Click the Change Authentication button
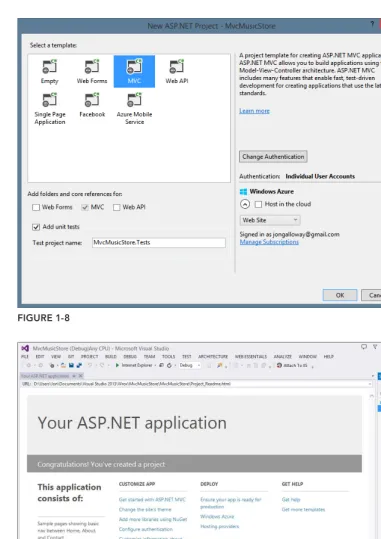This screenshot has width=381, height=539. (x=273, y=157)
